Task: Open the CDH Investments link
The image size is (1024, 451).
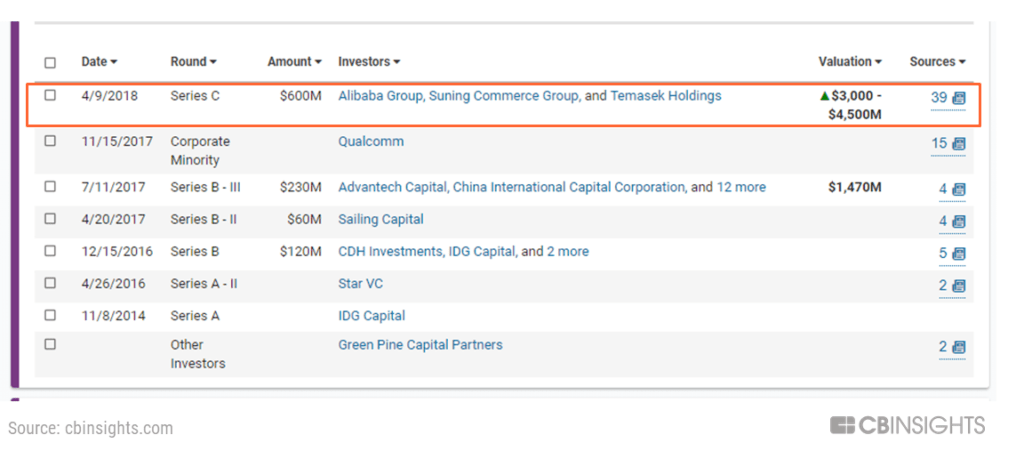Action: (x=390, y=251)
